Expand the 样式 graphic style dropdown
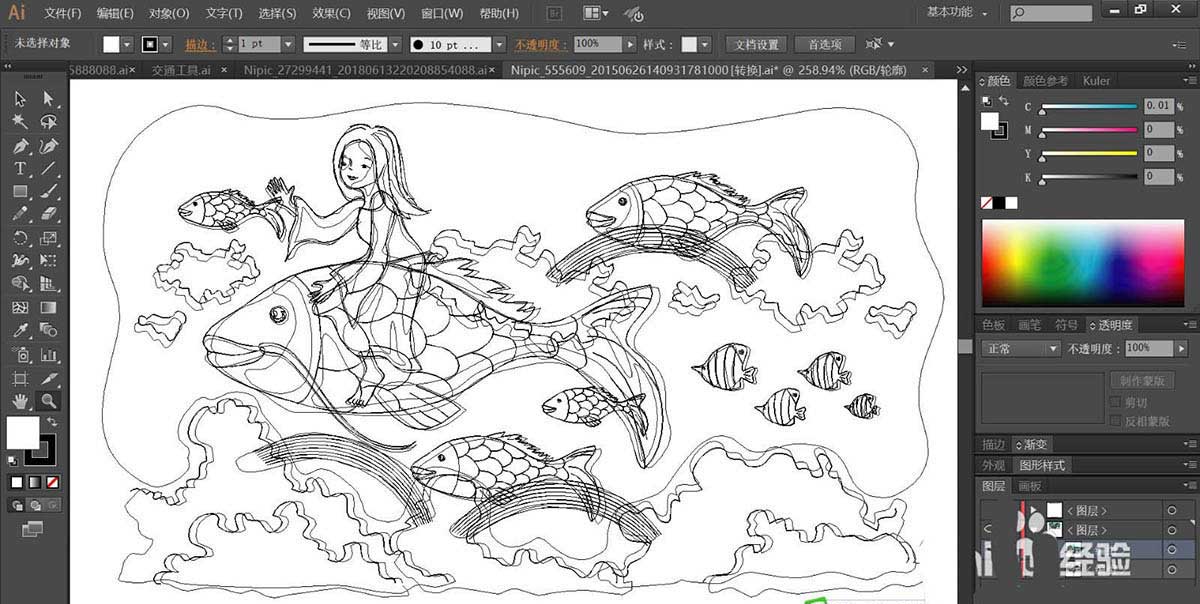Screen dimensions: 1200x604 [x=705, y=45]
